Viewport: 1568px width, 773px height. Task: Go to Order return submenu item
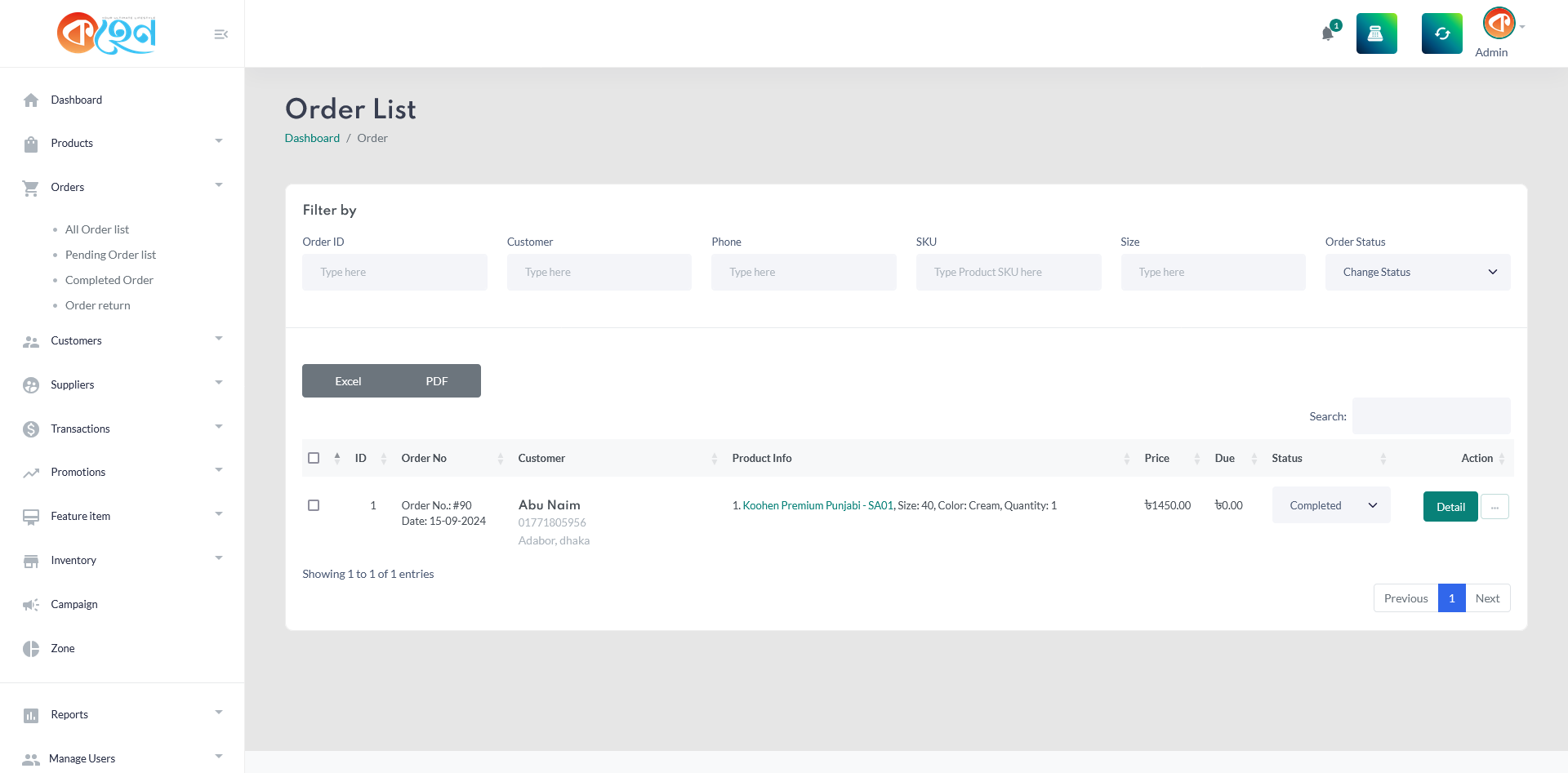click(x=97, y=305)
